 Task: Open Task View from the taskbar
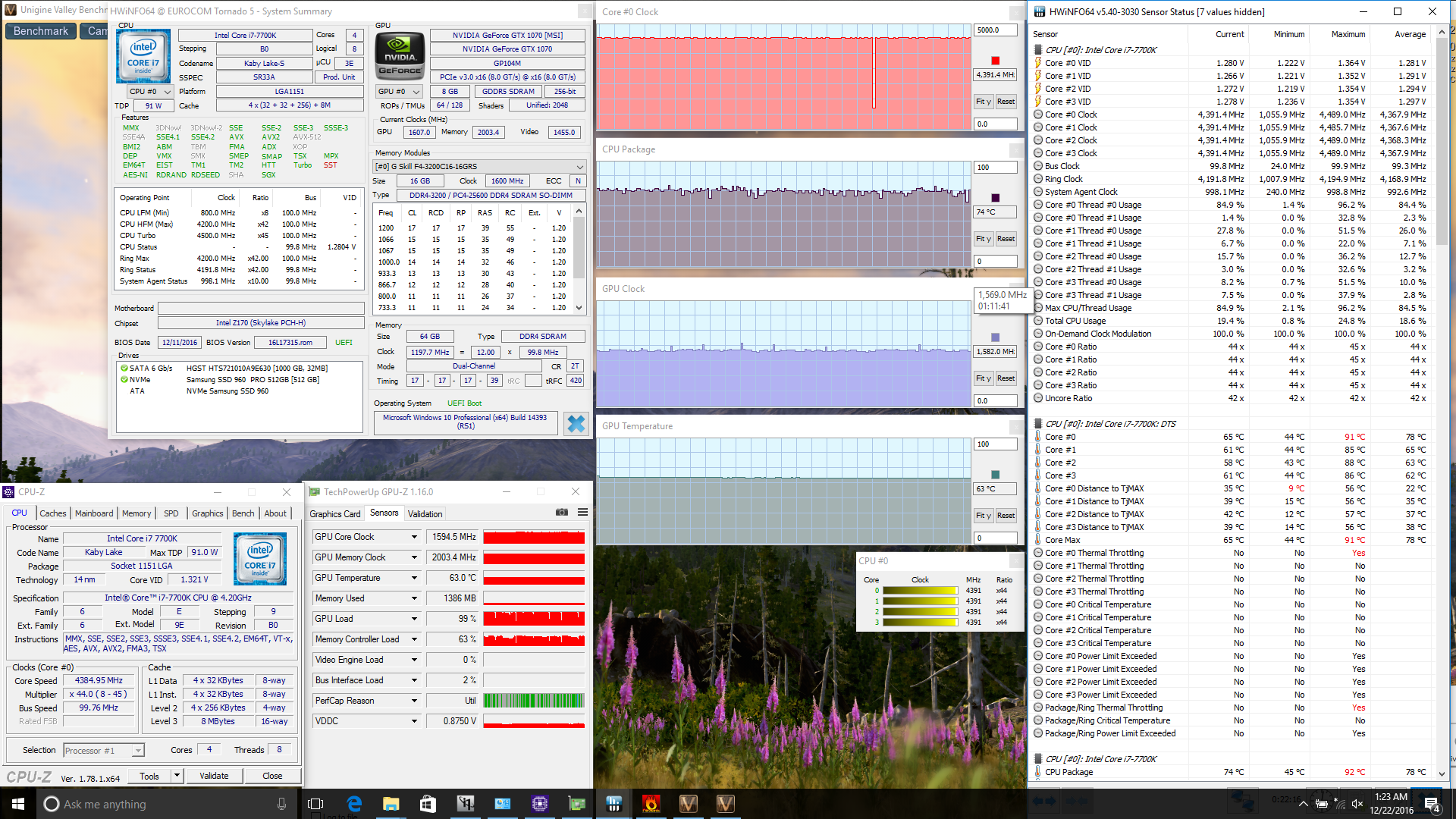(x=315, y=804)
